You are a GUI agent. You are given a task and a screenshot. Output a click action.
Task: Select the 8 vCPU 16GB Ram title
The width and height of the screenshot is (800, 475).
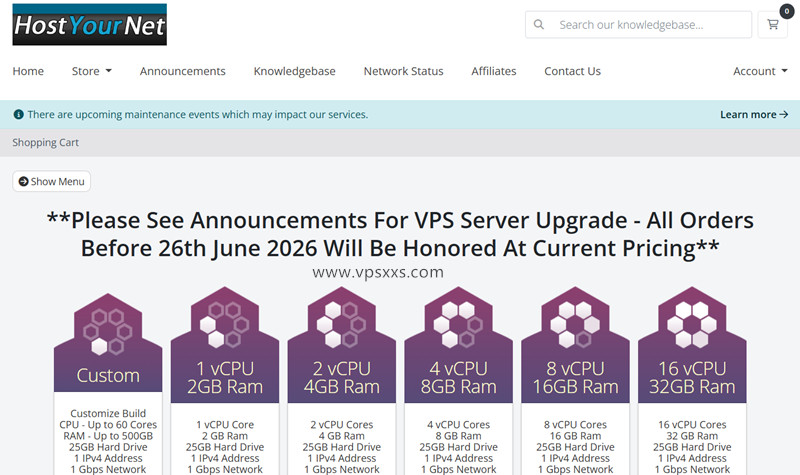[x=576, y=378]
